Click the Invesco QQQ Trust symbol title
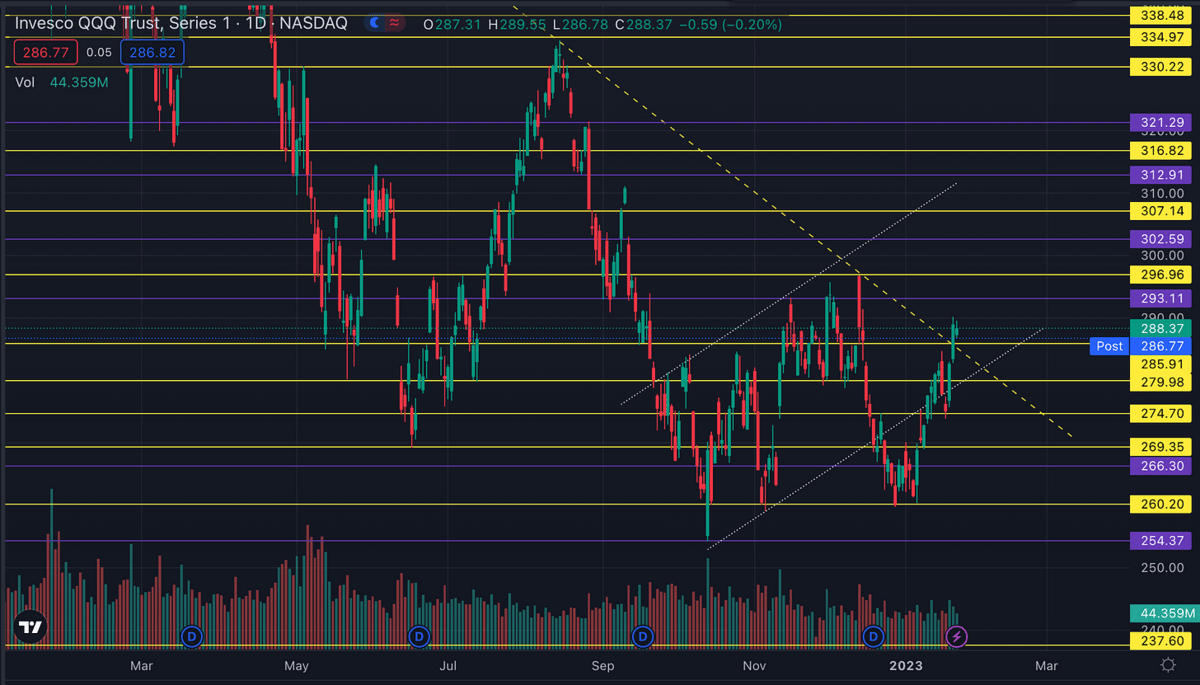The width and height of the screenshot is (1200, 685). (180, 22)
